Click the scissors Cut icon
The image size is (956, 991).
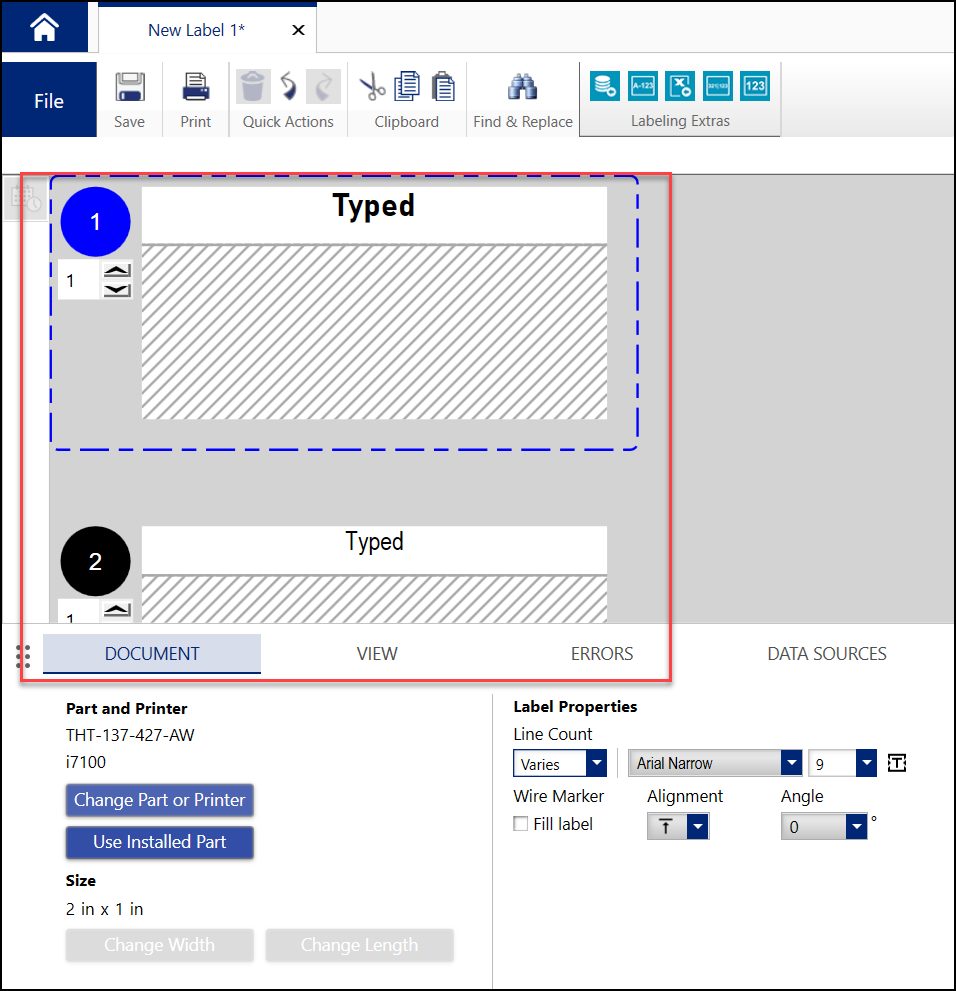coord(372,87)
